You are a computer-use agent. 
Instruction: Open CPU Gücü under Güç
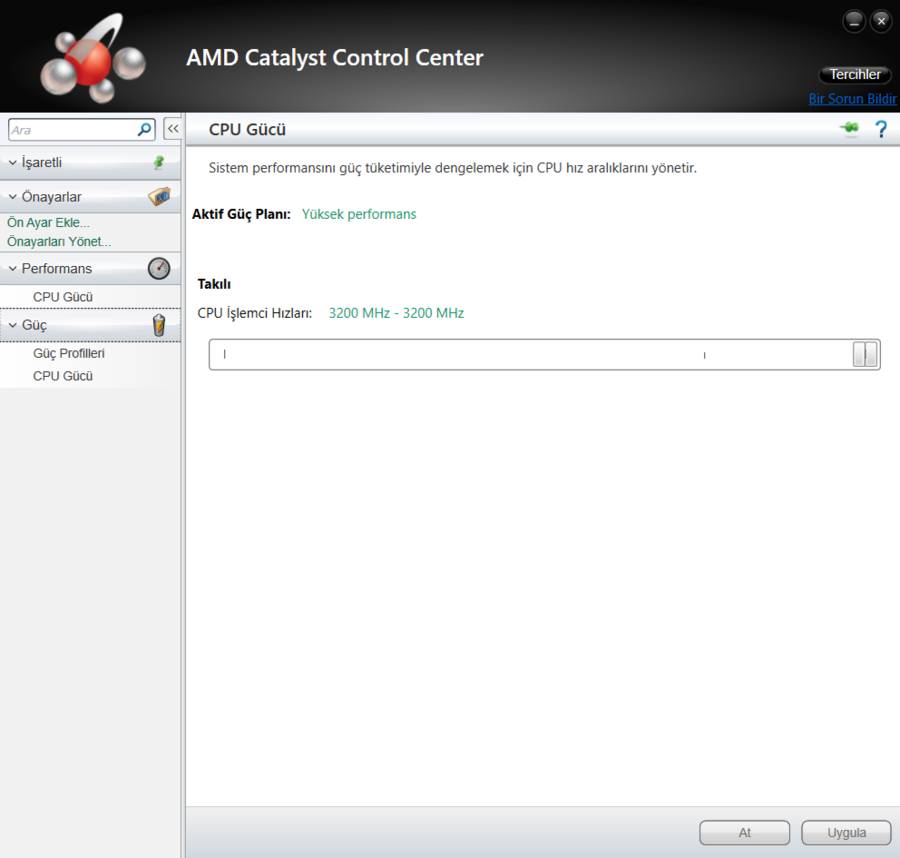click(63, 376)
